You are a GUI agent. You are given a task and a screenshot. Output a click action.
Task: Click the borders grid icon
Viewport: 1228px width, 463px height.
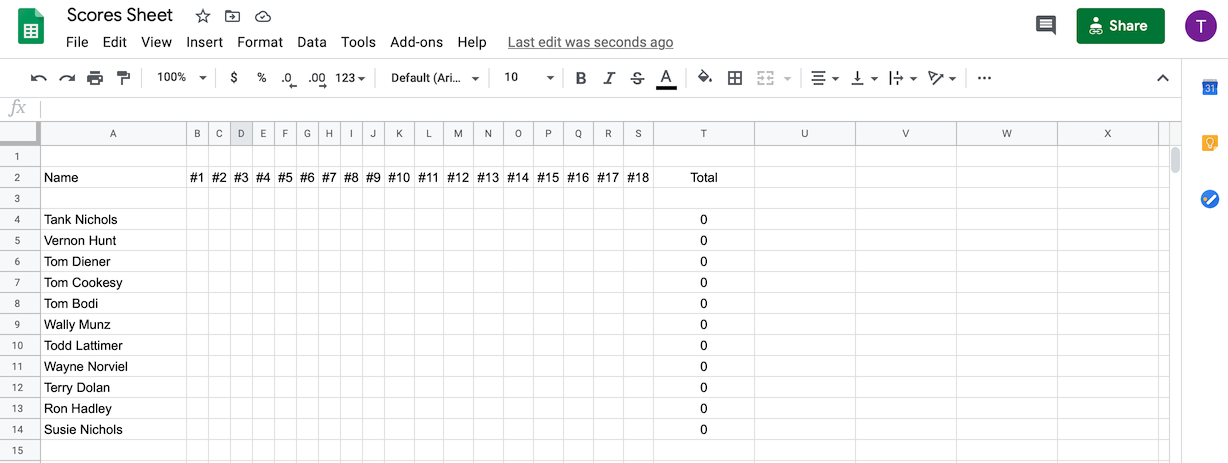[735, 78]
